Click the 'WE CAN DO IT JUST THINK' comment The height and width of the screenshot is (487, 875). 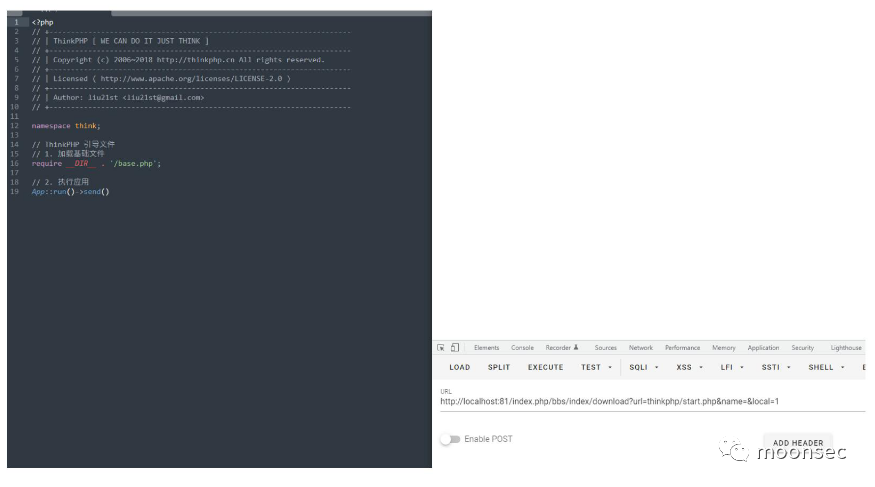tap(120, 41)
